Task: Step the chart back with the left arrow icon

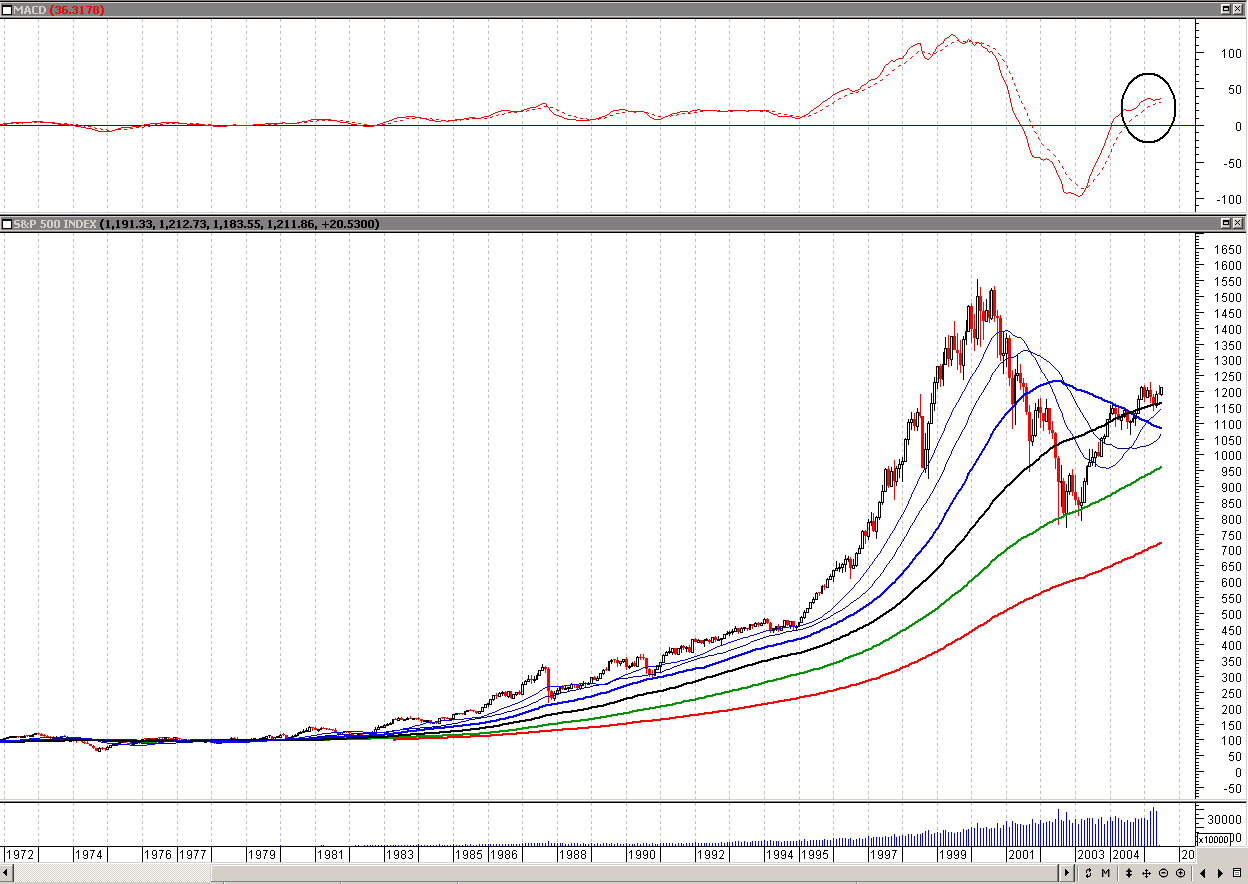Action: pos(1203,873)
